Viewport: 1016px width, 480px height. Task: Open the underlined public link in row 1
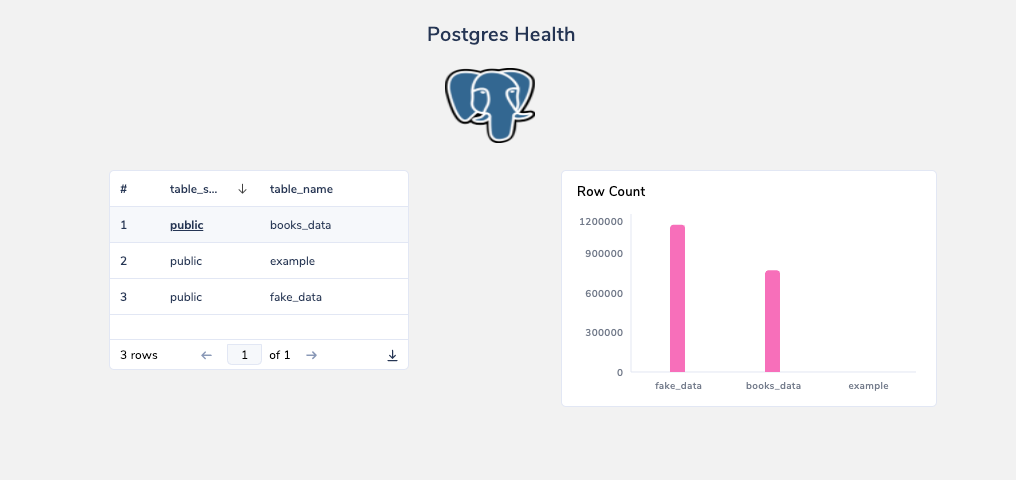click(x=187, y=225)
